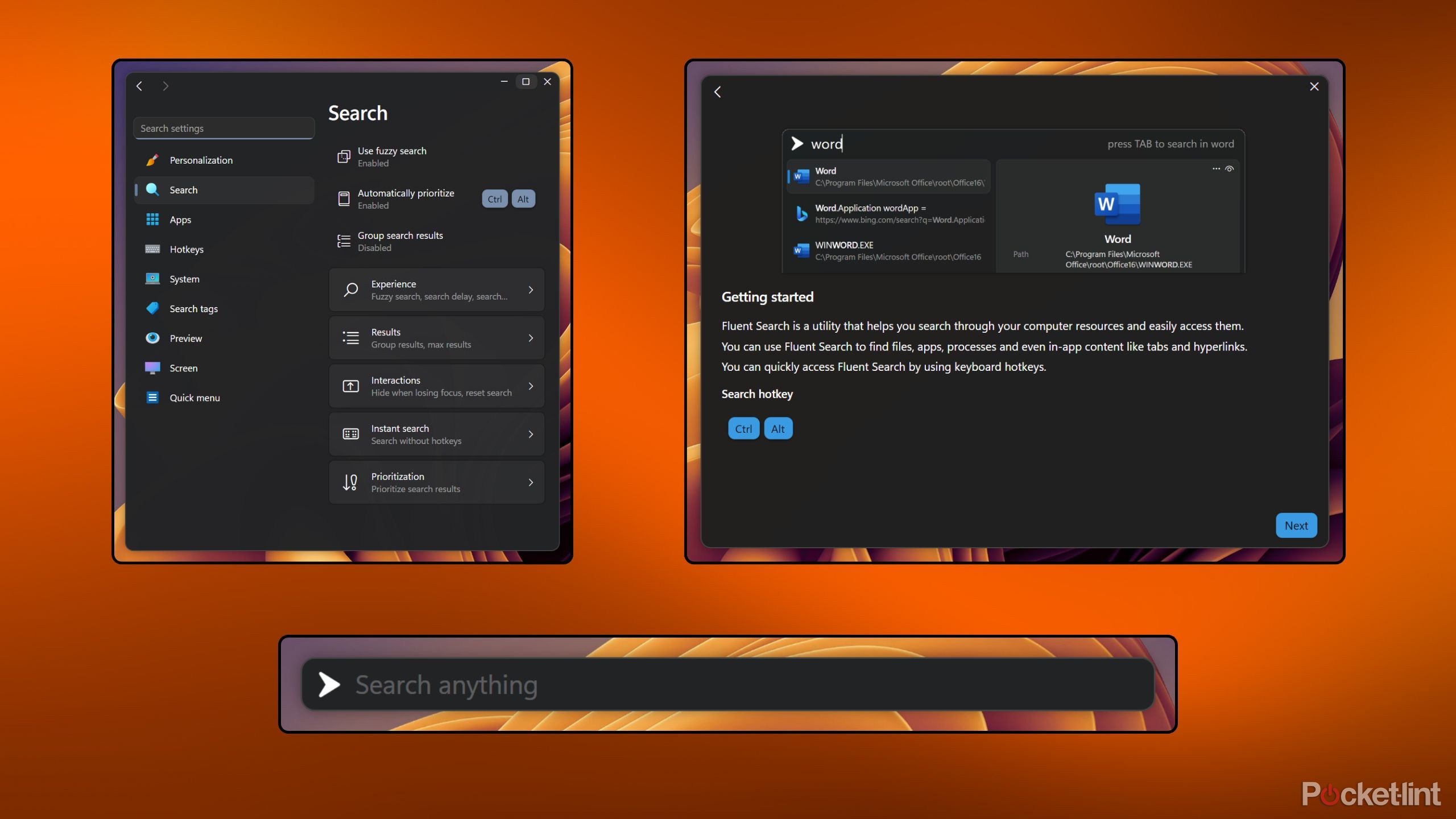This screenshot has height=819, width=1456.
Task: Click the Screen display icon
Action: click(x=152, y=367)
